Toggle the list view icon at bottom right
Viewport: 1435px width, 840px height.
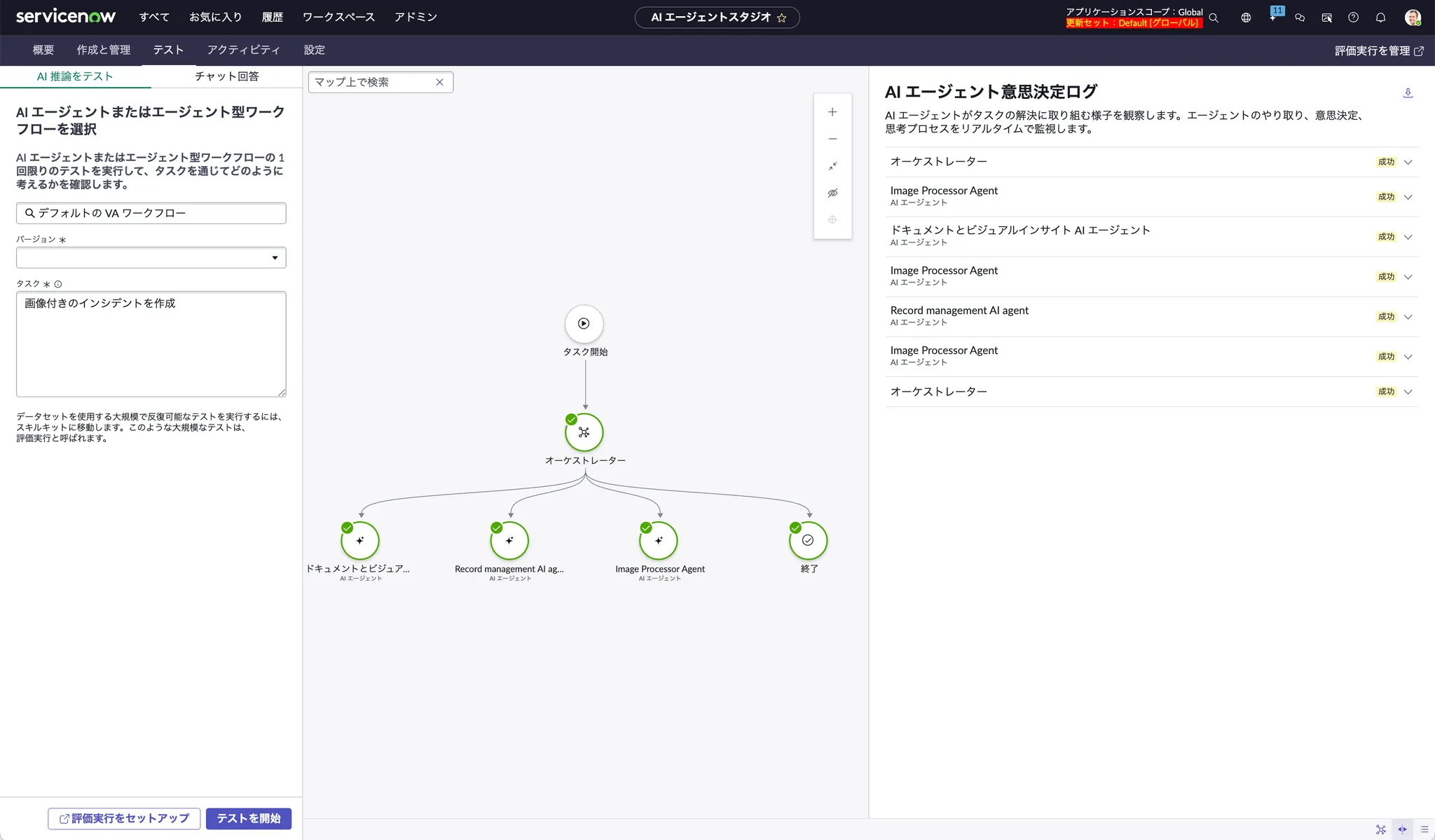[1424, 829]
